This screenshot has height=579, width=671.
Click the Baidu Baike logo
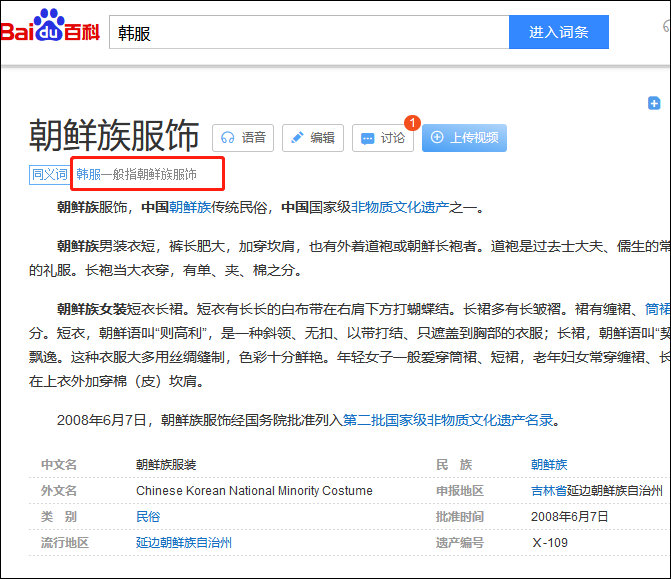coord(50,30)
